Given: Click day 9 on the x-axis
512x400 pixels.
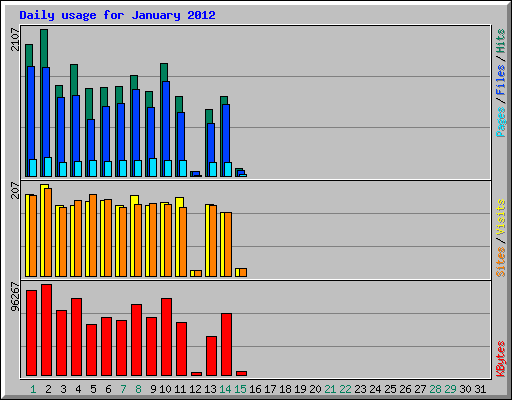Looking at the screenshot, I should (153, 389).
